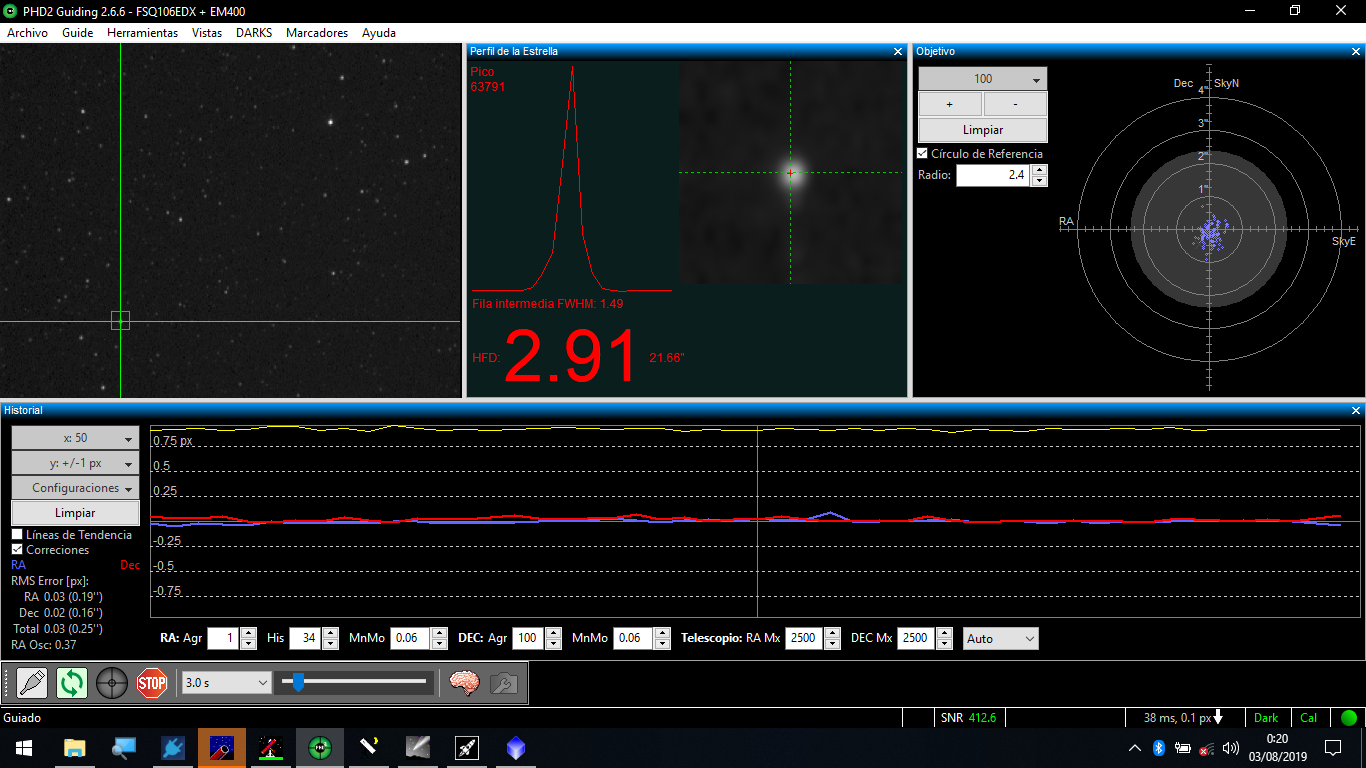Click the Dark status bar indicator
The height and width of the screenshot is (768, 1366).
coord(1266,718)
